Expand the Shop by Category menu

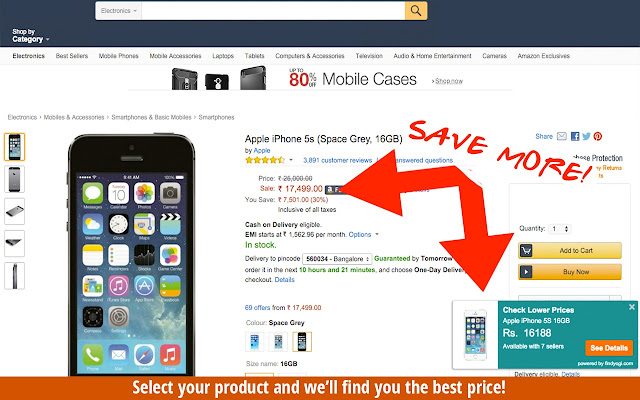pos(31,36)
